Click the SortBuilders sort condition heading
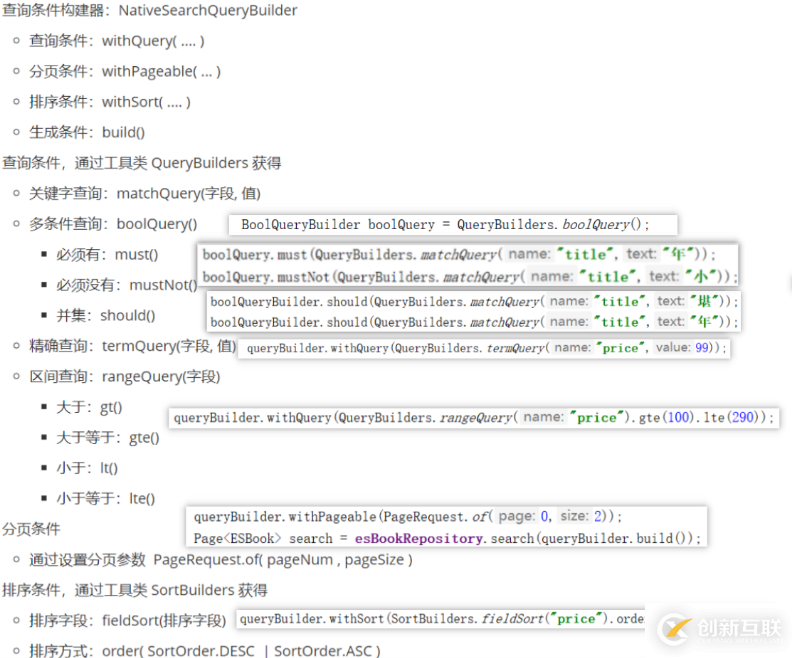The image size is (792, 658). 135,590
